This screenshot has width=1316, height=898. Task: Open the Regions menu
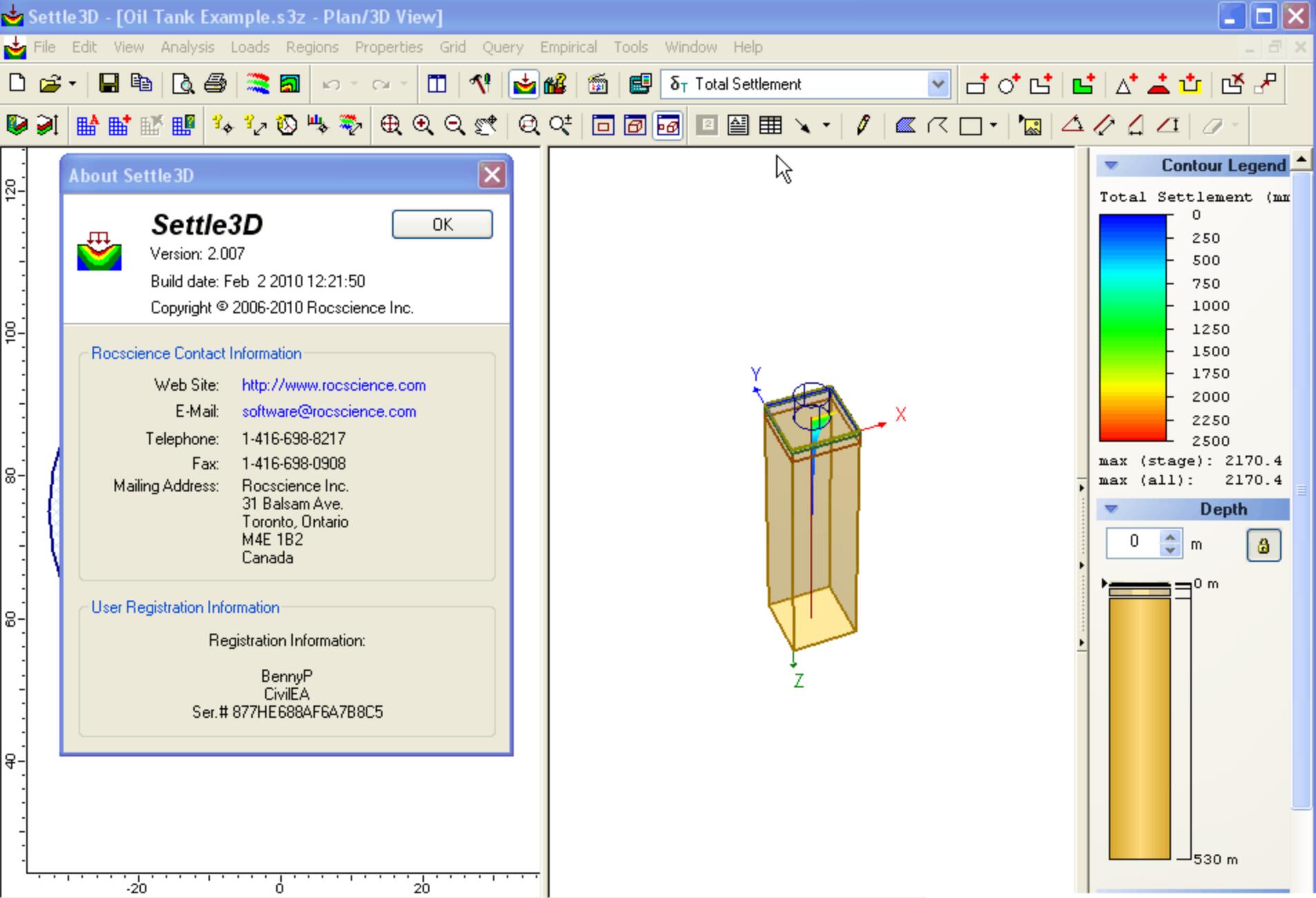point(312,47)
